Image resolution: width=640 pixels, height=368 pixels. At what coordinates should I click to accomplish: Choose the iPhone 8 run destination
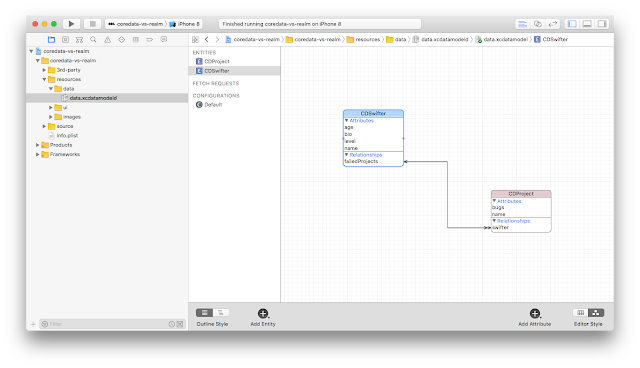pos(184,24)
